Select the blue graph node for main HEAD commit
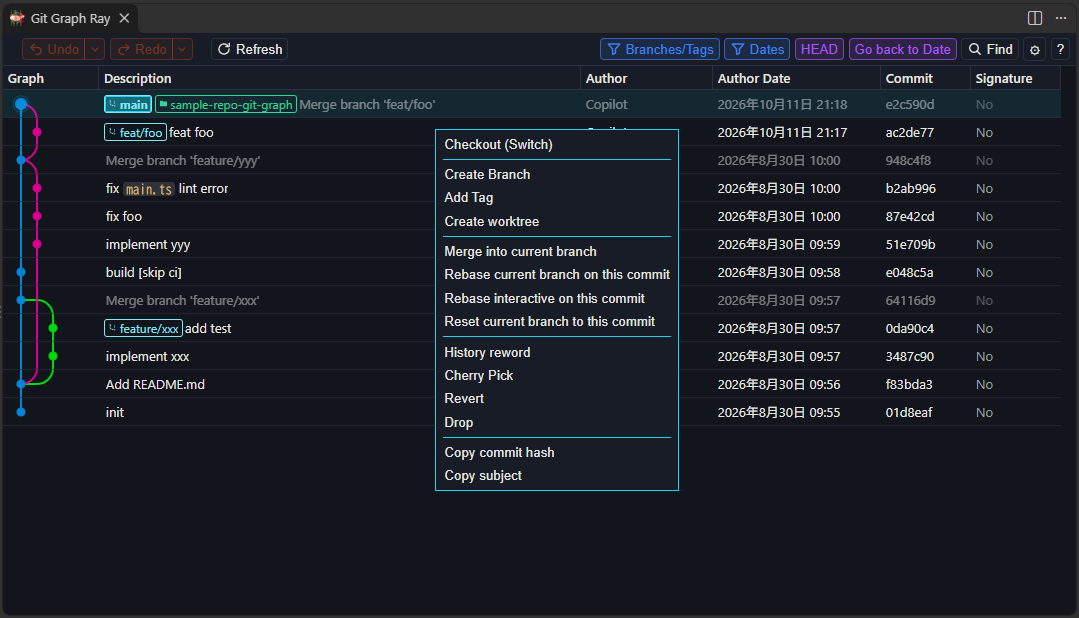Image resolution: width=1079 pixels, height=618 pixels. (21, 104)
